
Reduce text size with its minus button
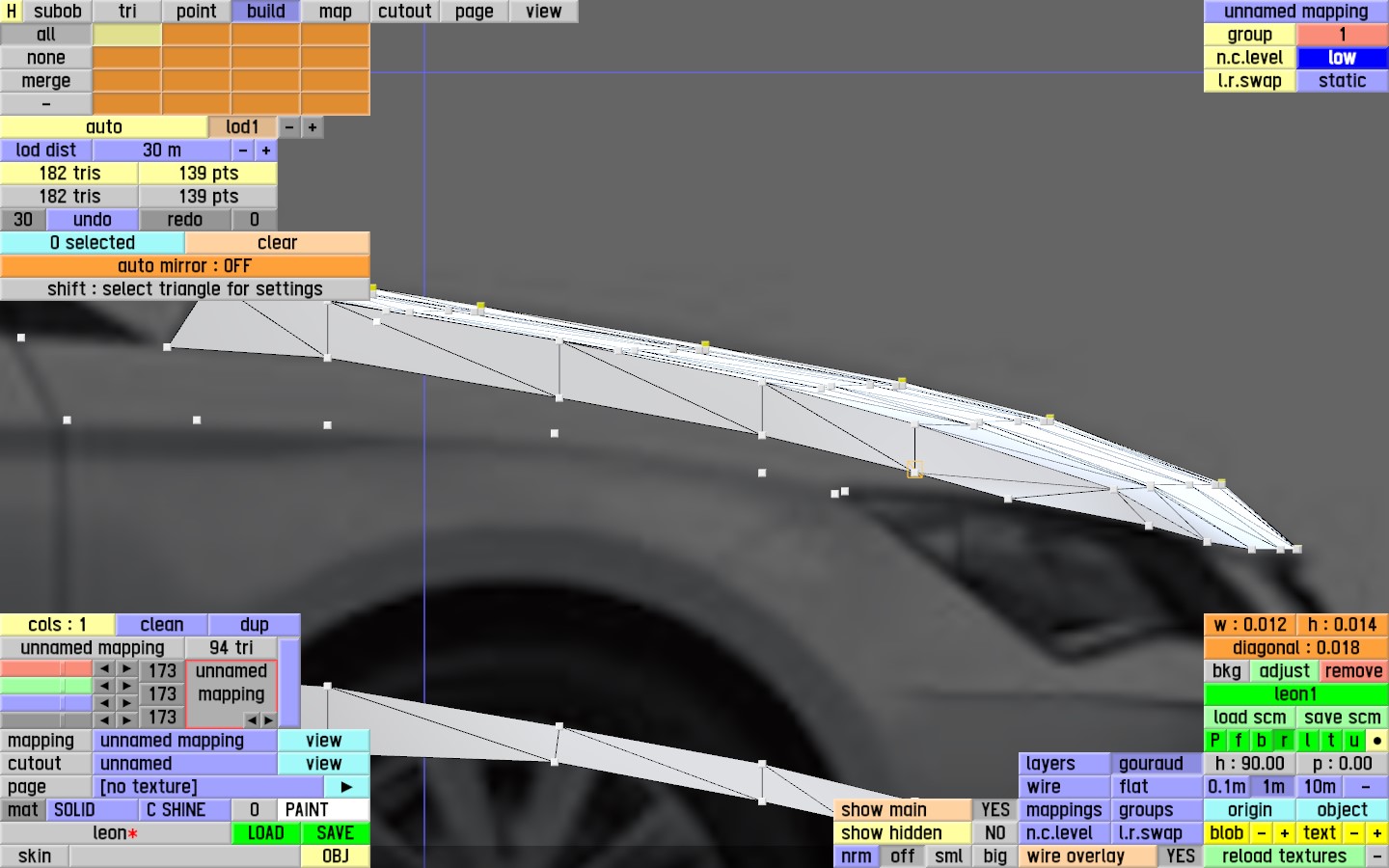[1354, 833]
